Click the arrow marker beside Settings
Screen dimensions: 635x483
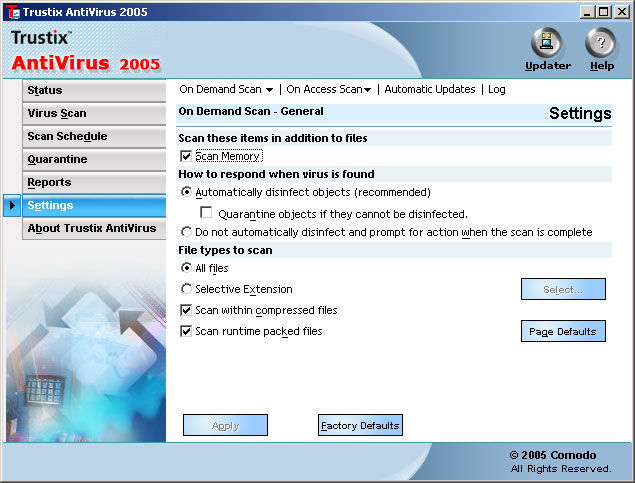coord(12,205)
